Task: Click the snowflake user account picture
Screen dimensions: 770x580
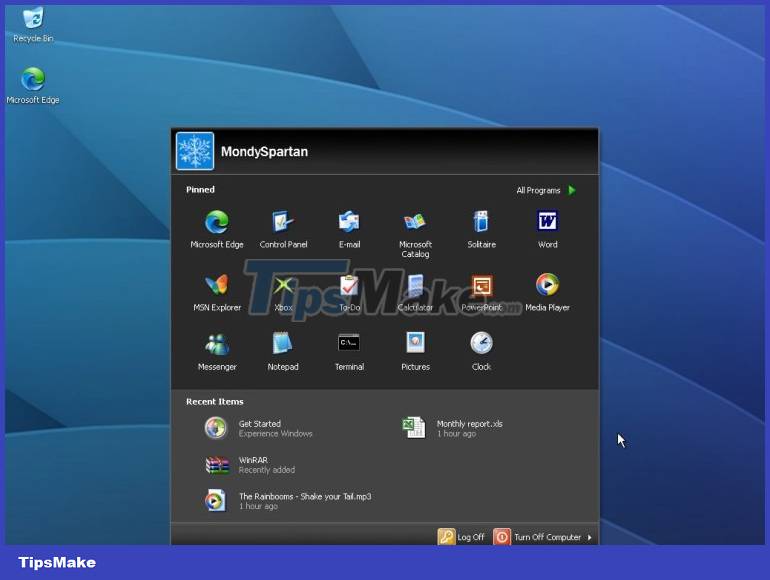Action: [195, 151]
